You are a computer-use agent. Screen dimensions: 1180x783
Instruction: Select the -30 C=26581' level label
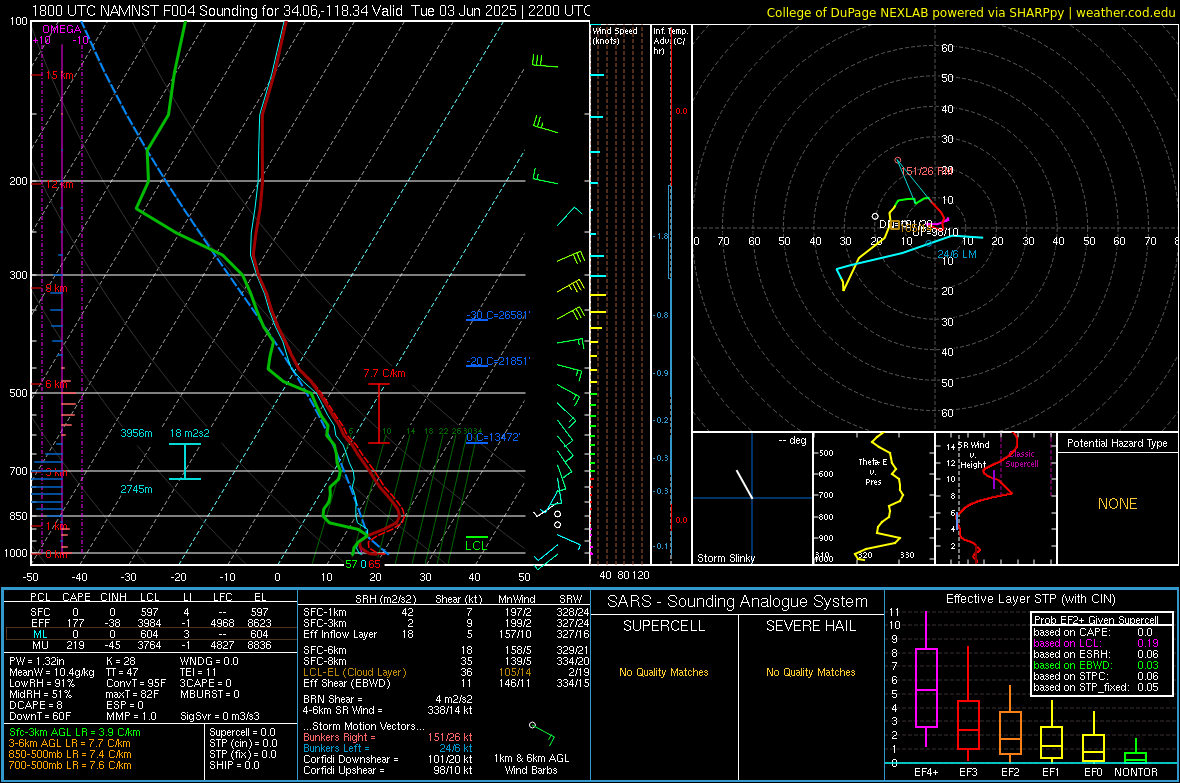(498, 315)
